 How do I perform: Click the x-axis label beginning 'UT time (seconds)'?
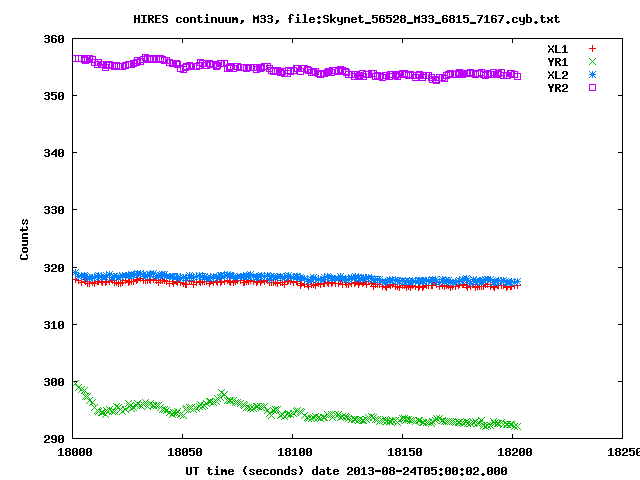(x=346, y=471)
